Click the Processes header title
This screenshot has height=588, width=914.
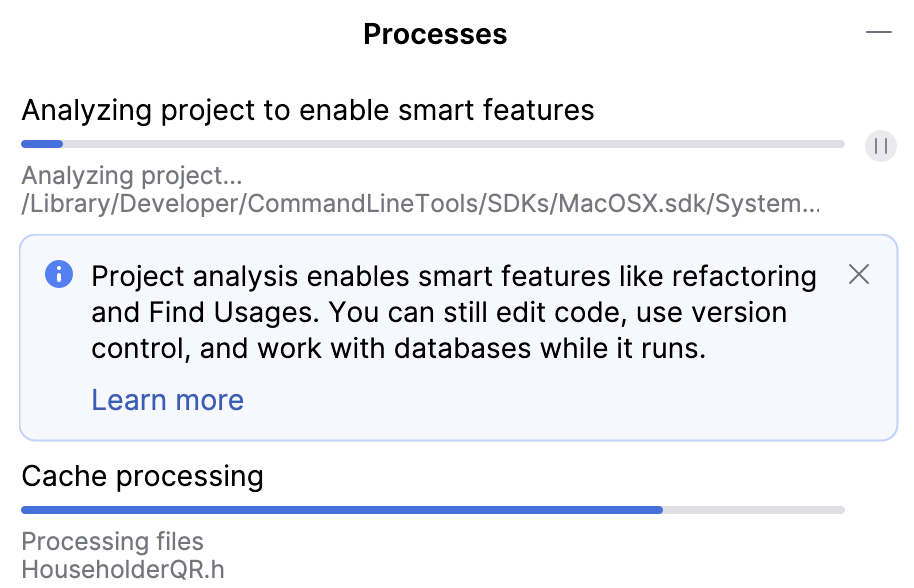click(435, 33)
